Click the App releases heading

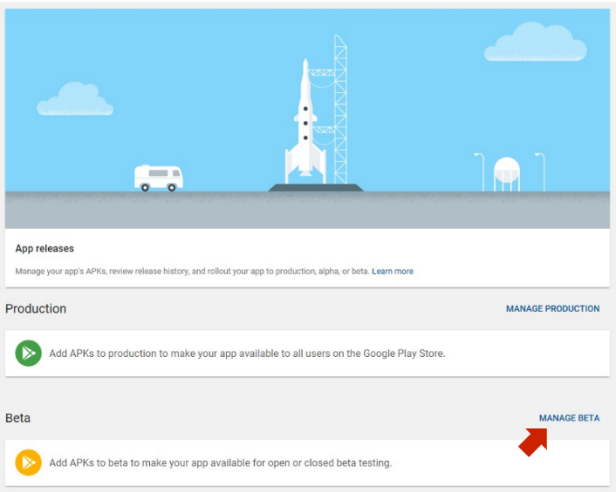(x=44, y=248)
